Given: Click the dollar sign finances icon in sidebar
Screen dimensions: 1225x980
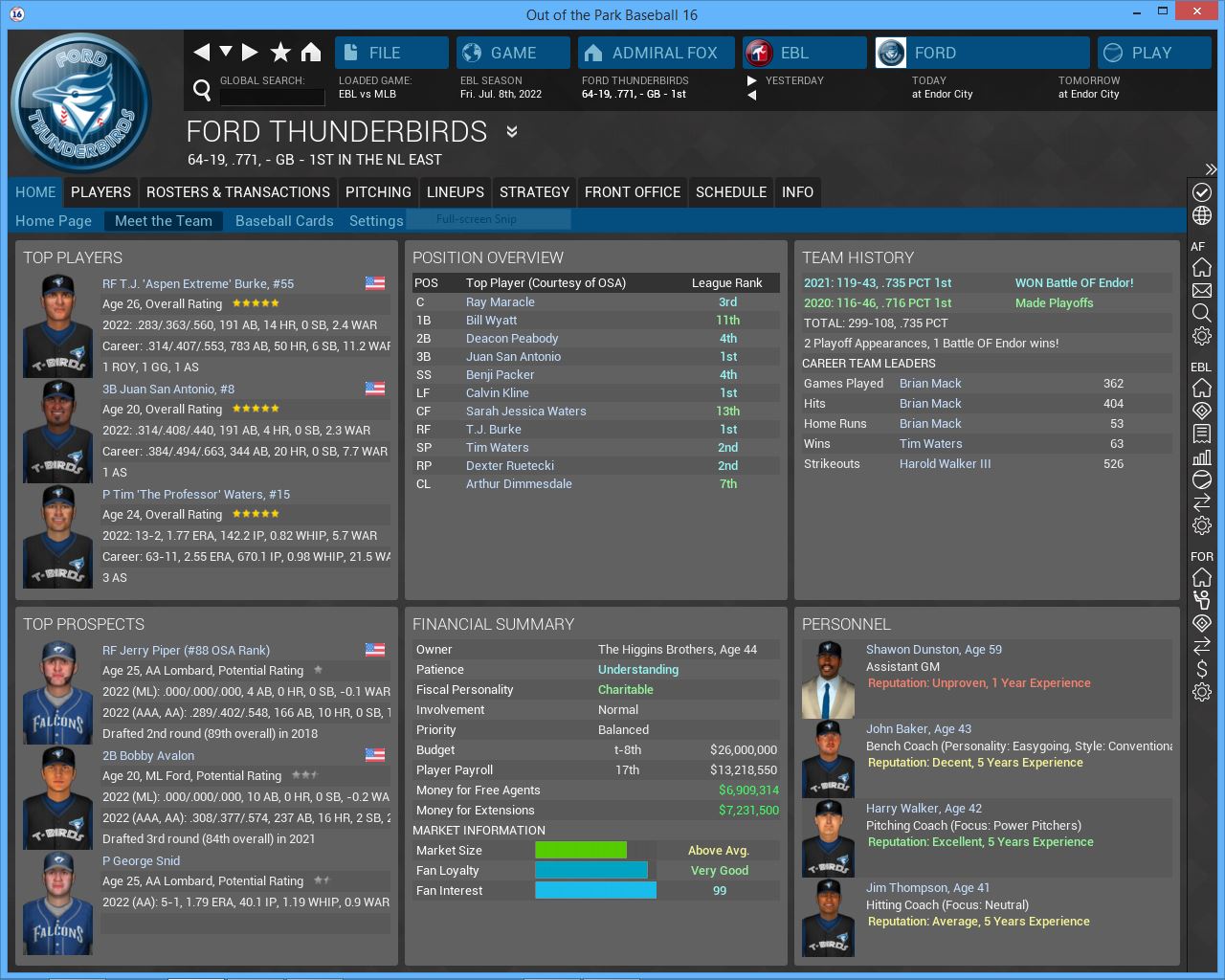Looking at the screenshot, I should click(x=1202, y=669).
